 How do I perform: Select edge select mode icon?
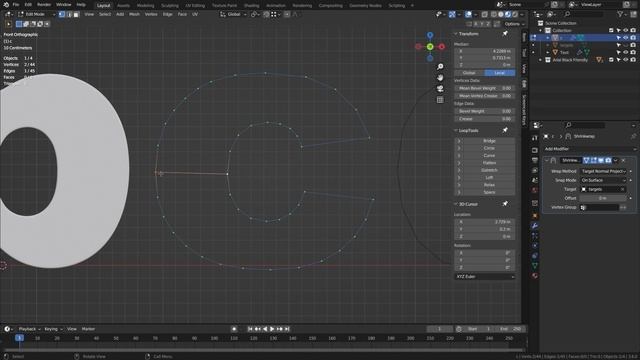69,14
